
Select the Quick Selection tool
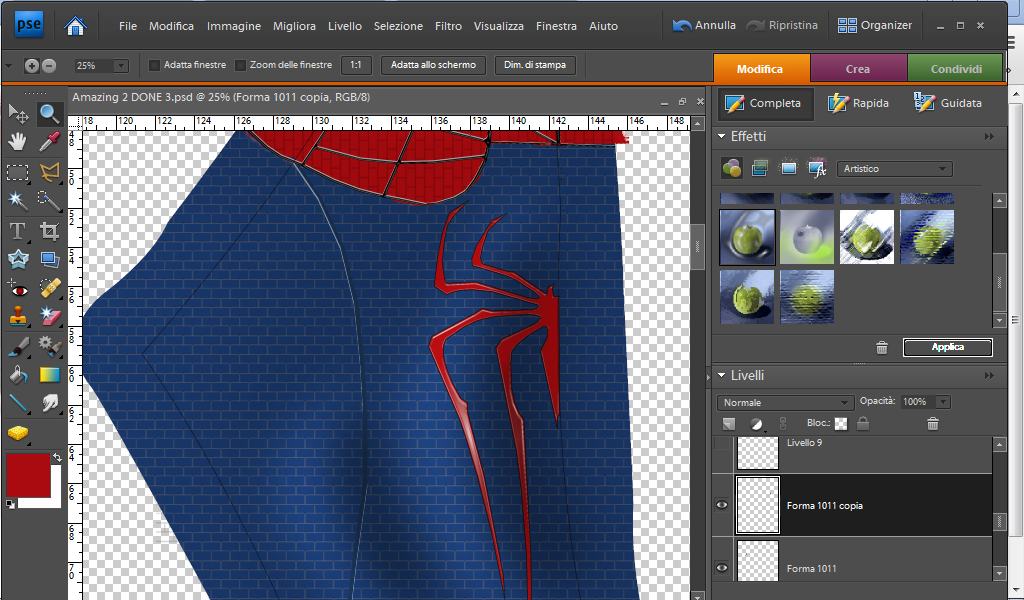(50, 200)
